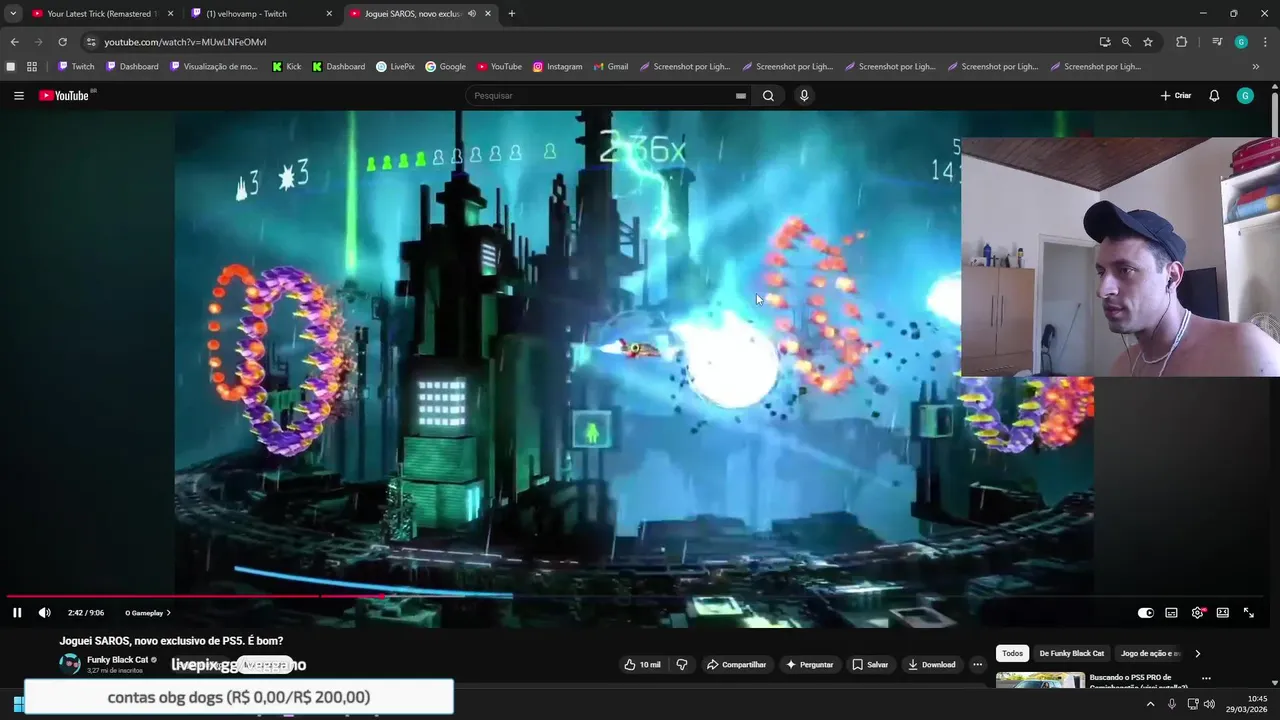View site information icon in address bar
1280x720 pixels.
(x=91, y=42)
